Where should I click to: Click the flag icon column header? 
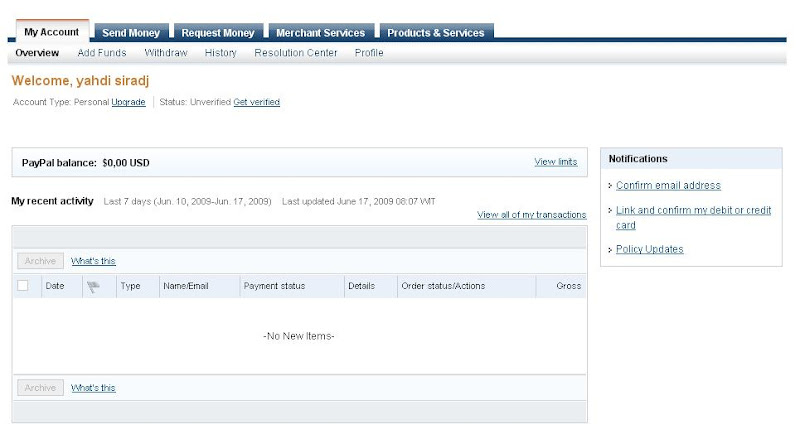click(x=93, y=287)
